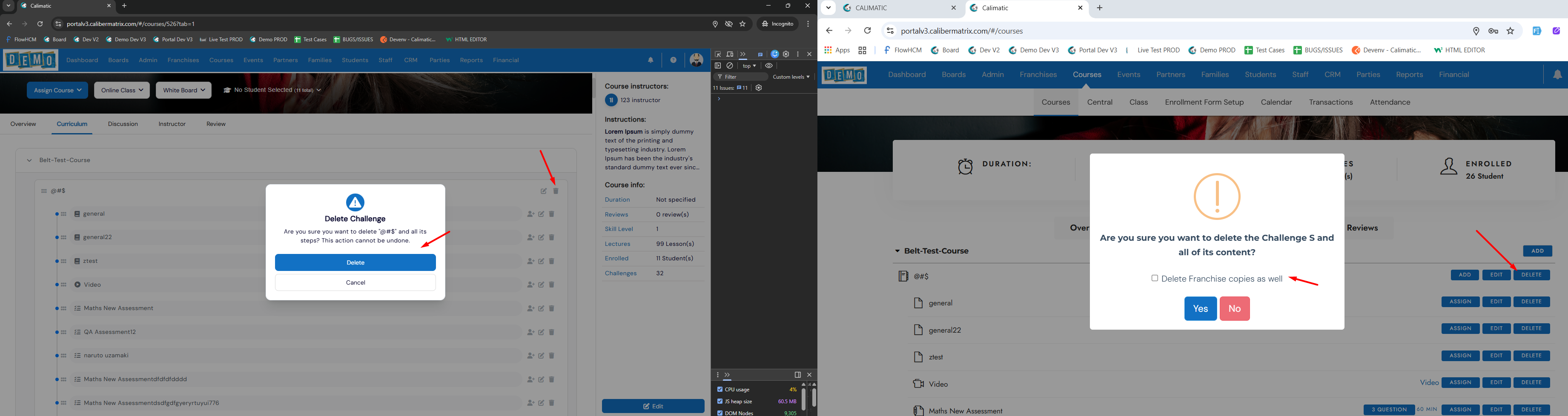Screen dimensions: 1568x416
Task: Bookmark page via star in right browser
Action: (1510, 31)
